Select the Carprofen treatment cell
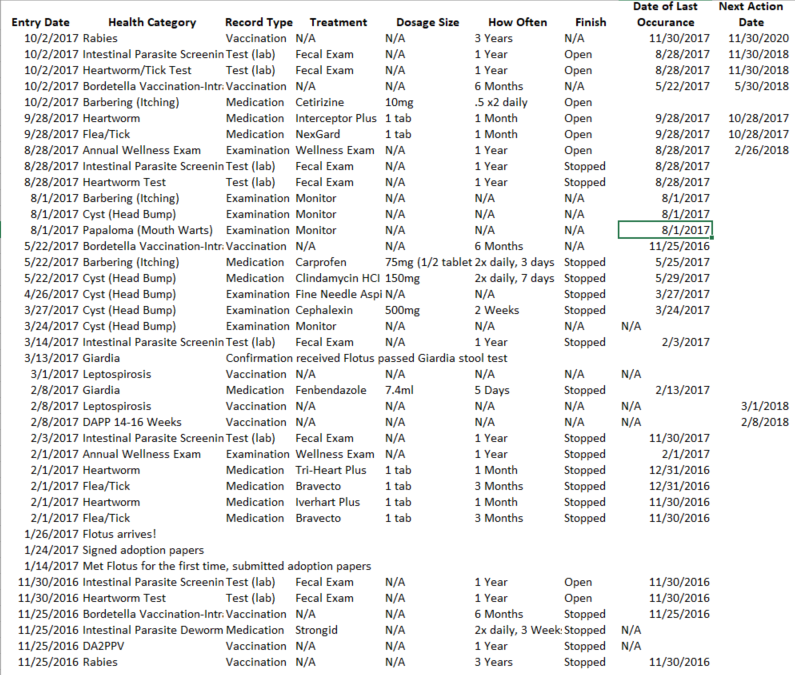This screenshot has height=675, width=795. (x=321, y=262)
